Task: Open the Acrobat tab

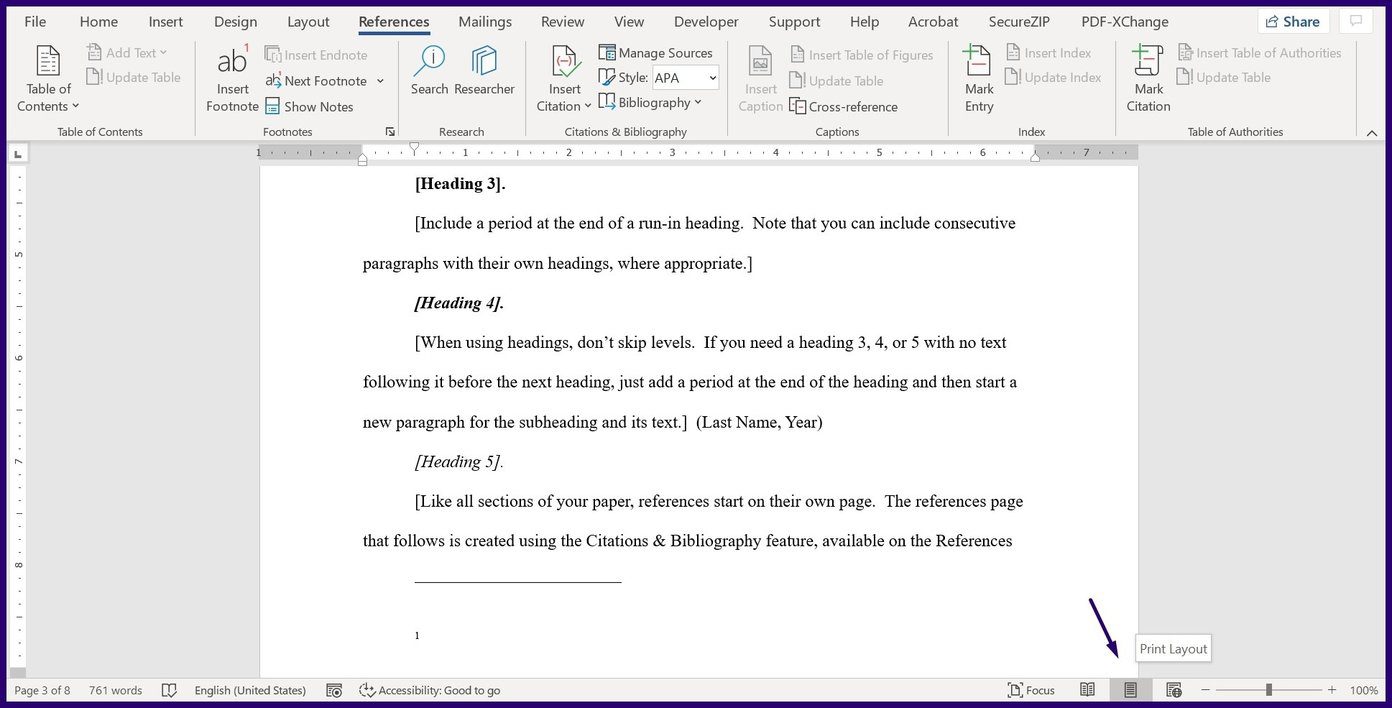Action: tap(933, 21)
